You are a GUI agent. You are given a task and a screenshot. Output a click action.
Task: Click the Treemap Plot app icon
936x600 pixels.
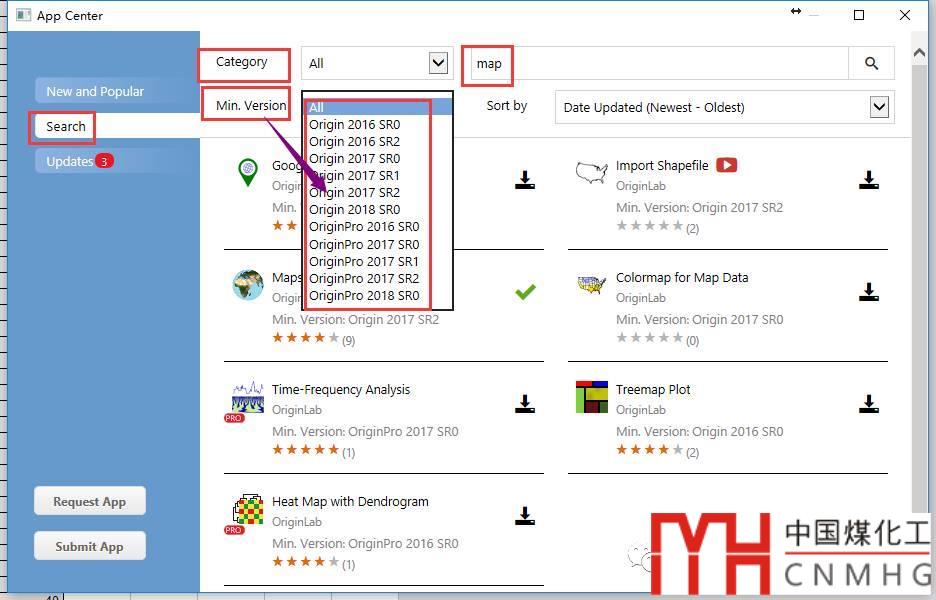tap(592, 397)
